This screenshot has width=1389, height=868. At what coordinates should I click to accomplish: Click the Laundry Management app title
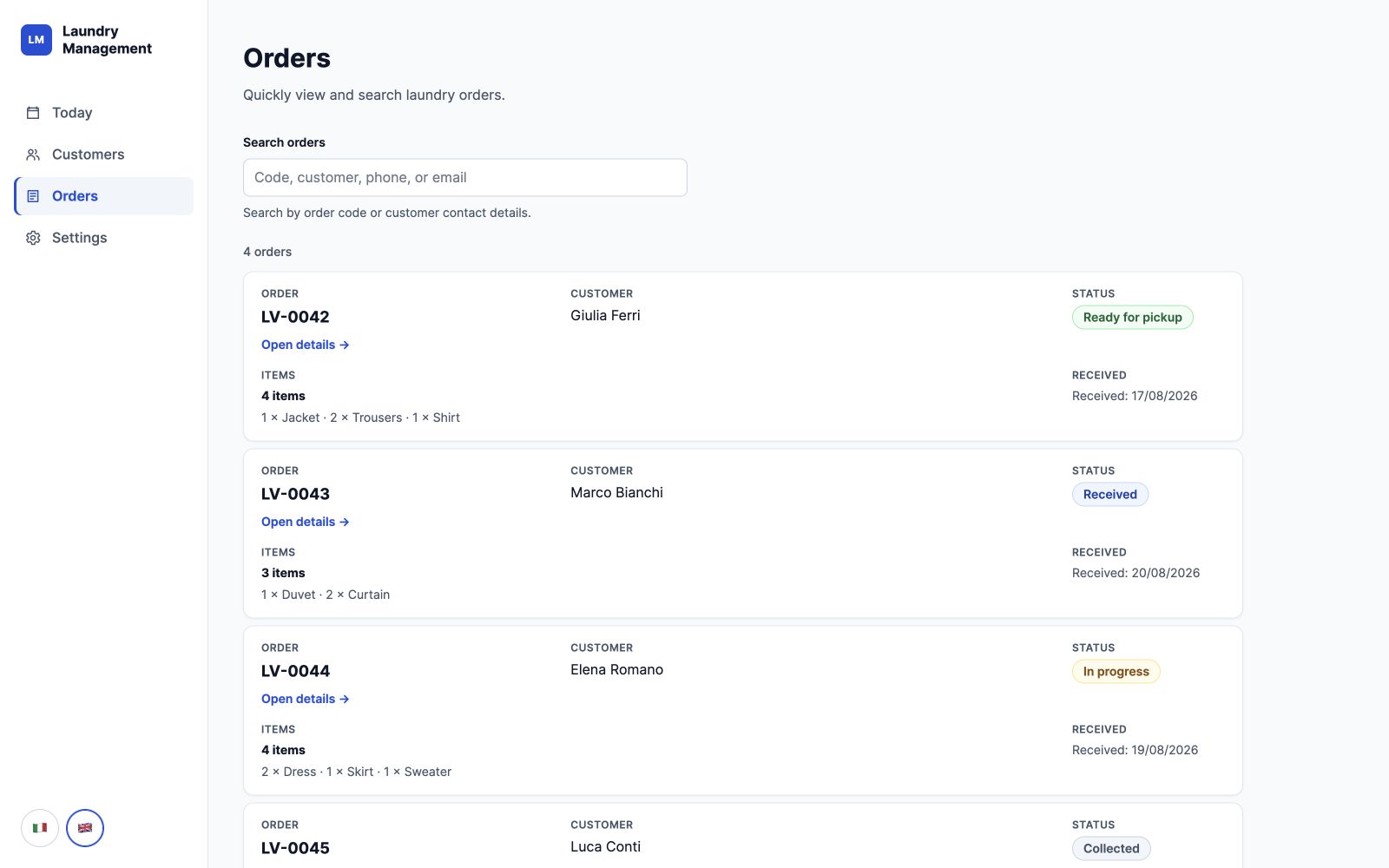[107, 40]
